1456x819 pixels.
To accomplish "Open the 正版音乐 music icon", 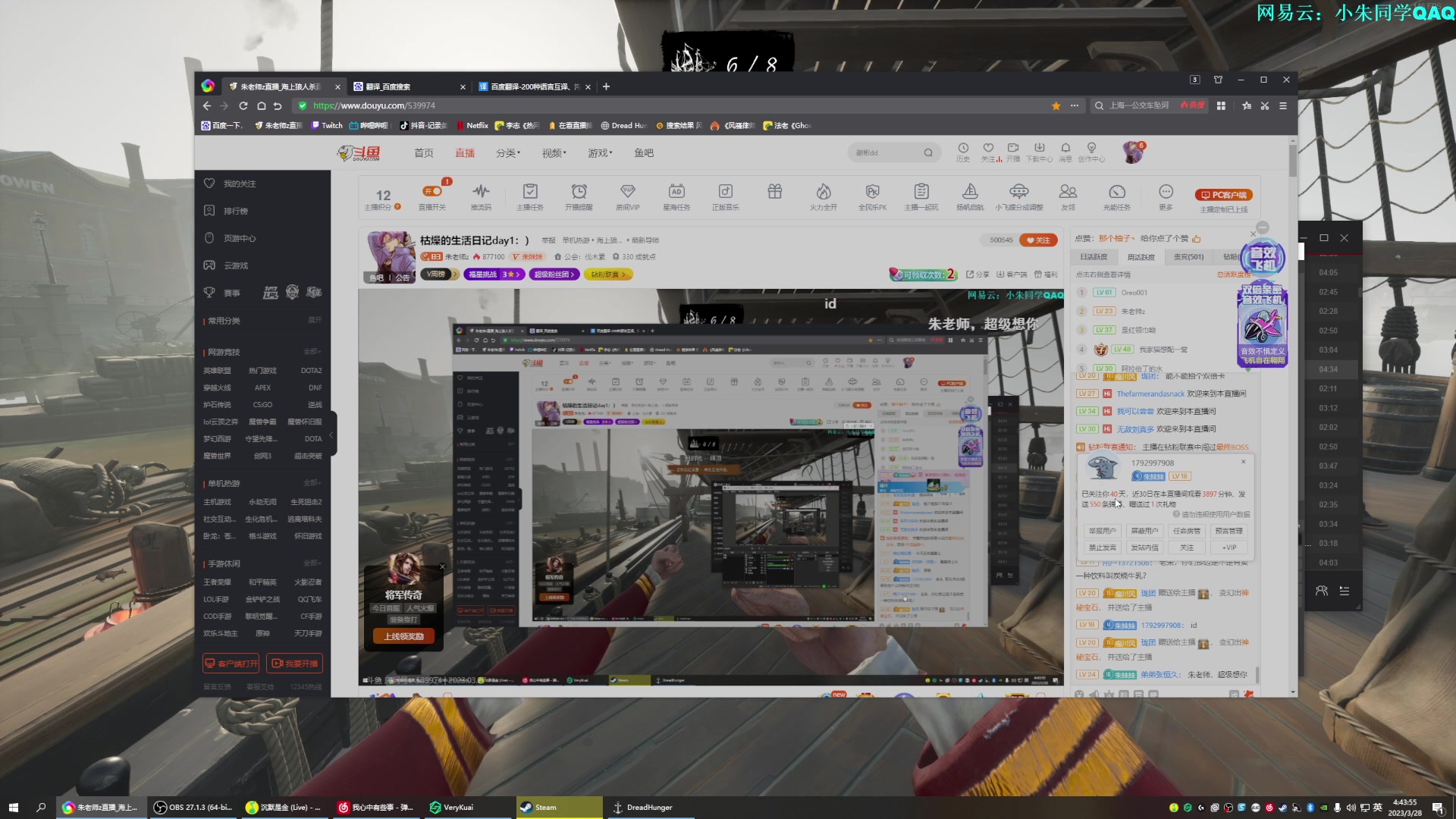I will point(726,196).
